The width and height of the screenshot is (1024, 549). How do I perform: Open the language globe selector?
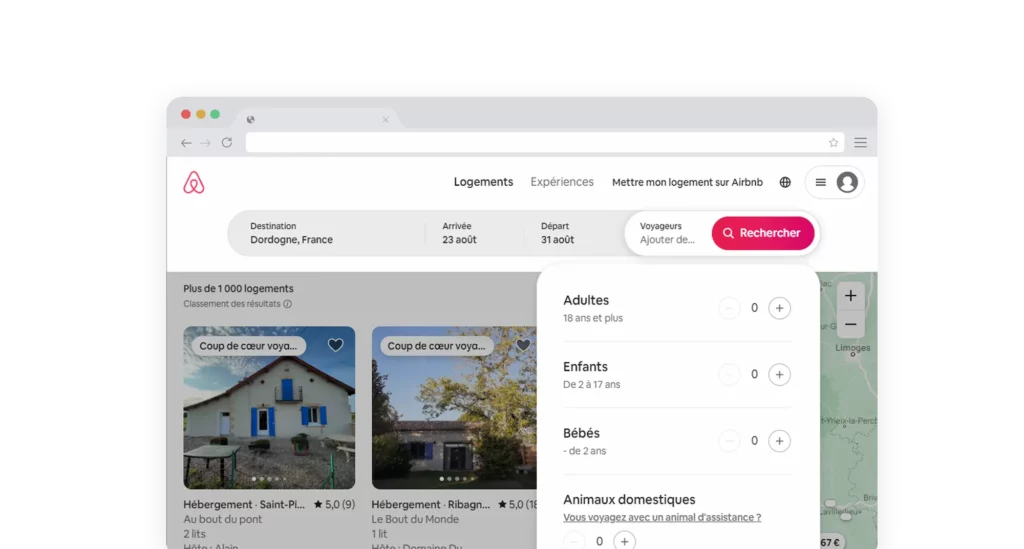point(785,183)
